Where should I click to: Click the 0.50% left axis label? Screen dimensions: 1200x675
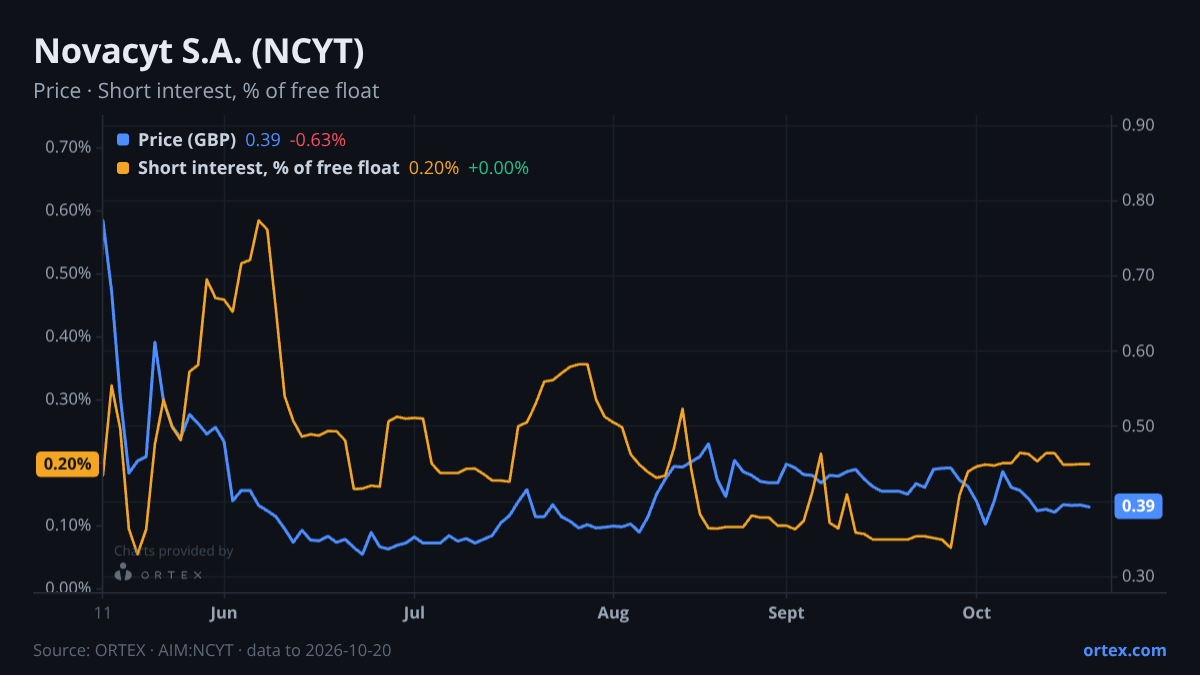(68, 273)
